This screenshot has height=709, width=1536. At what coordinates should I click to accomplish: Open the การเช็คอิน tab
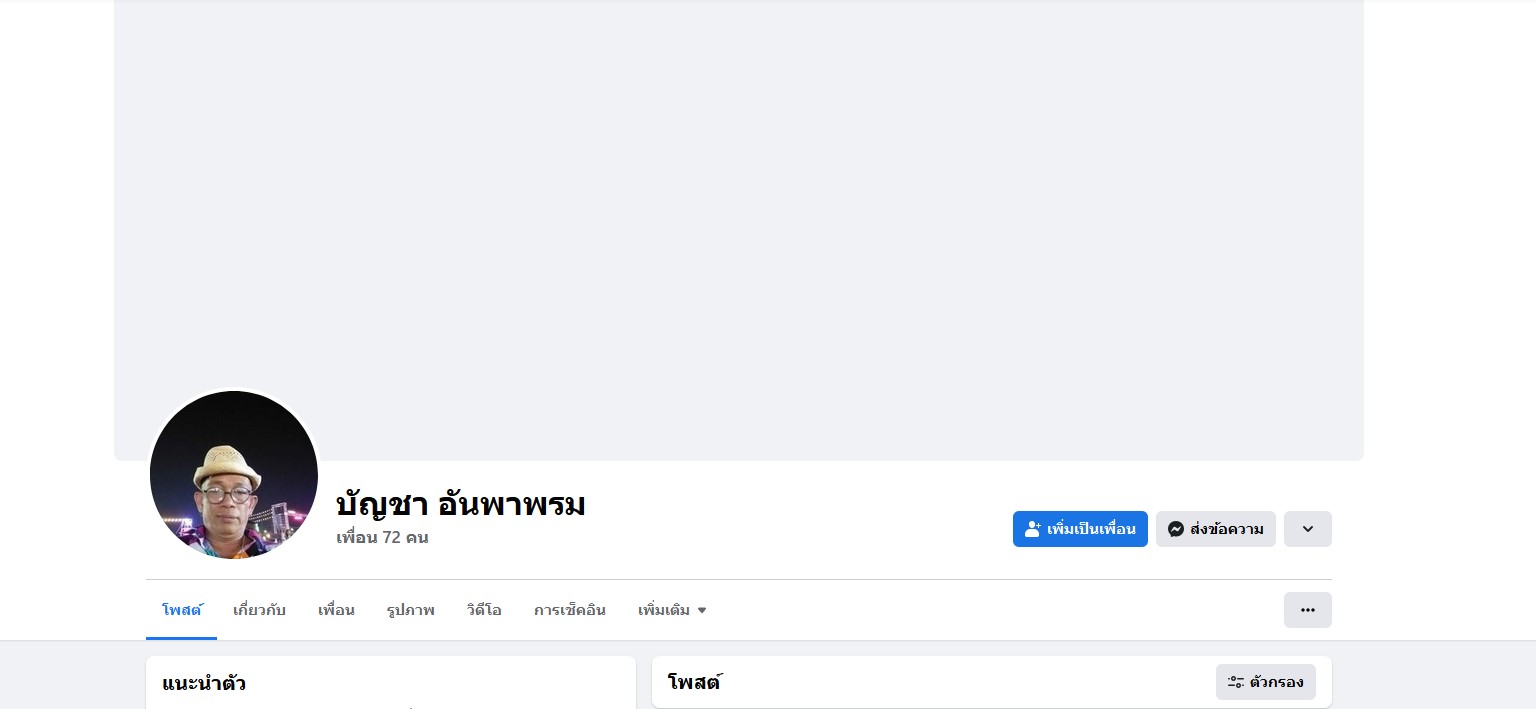click(x=570, y=610)
